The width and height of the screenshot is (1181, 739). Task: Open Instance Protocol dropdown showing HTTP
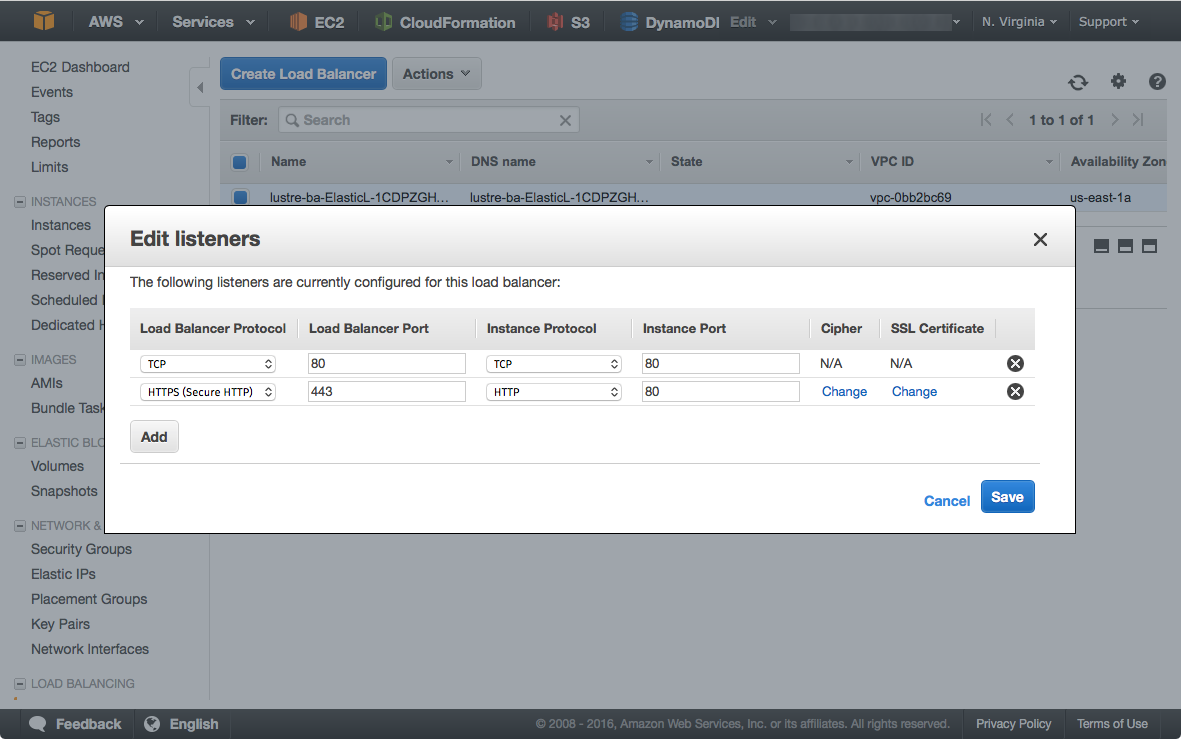pyautogui.click(x=554, y=392)
